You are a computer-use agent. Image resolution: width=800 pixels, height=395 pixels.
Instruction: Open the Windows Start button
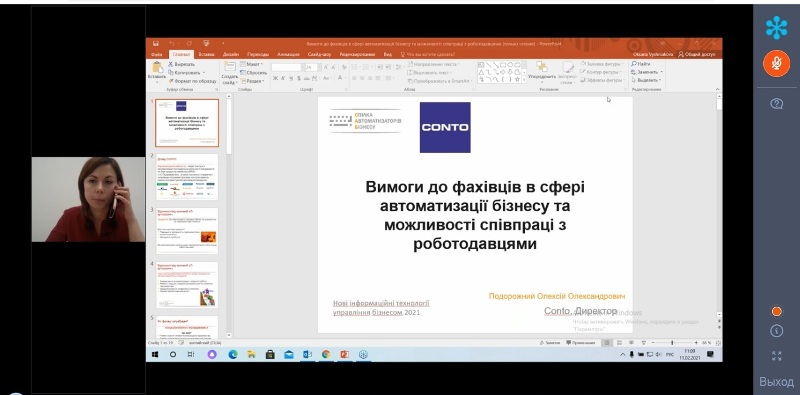[x=155, y=354]
